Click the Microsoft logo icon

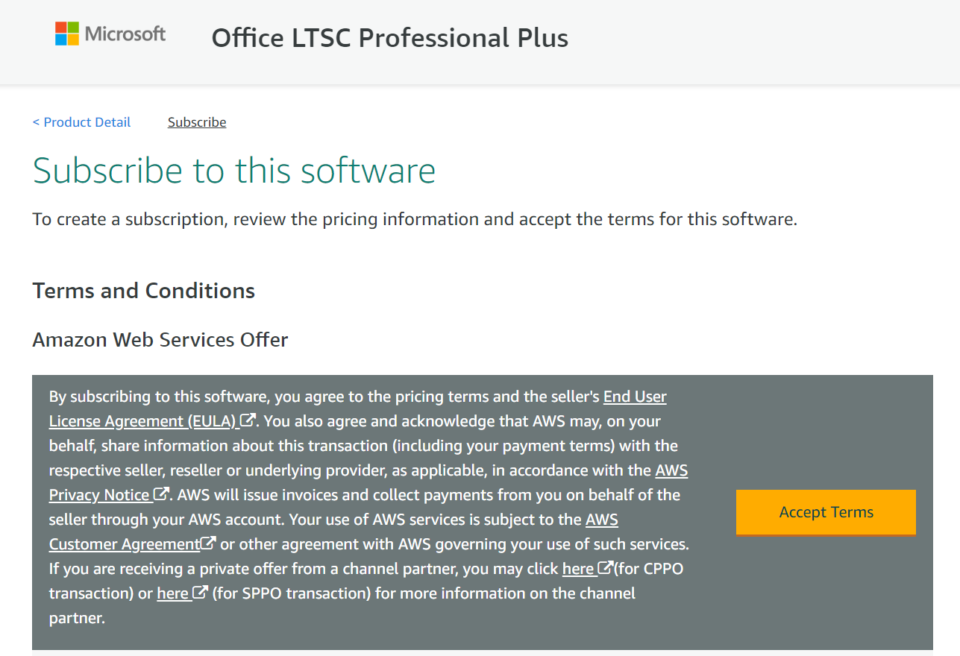66,33
